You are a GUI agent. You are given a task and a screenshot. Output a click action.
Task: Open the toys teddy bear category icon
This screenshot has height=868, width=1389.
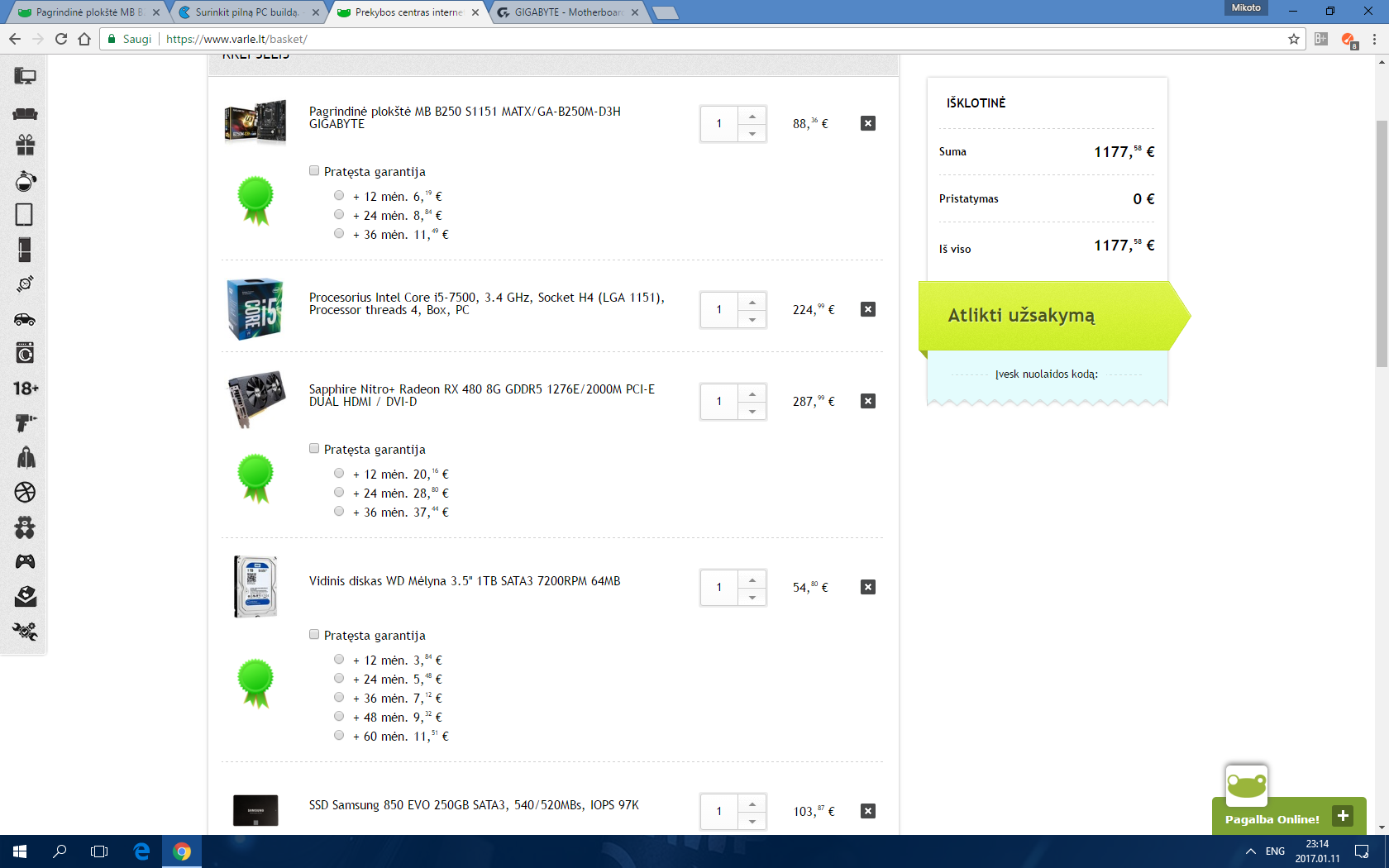pyautogui.click(x=25, y=527)
